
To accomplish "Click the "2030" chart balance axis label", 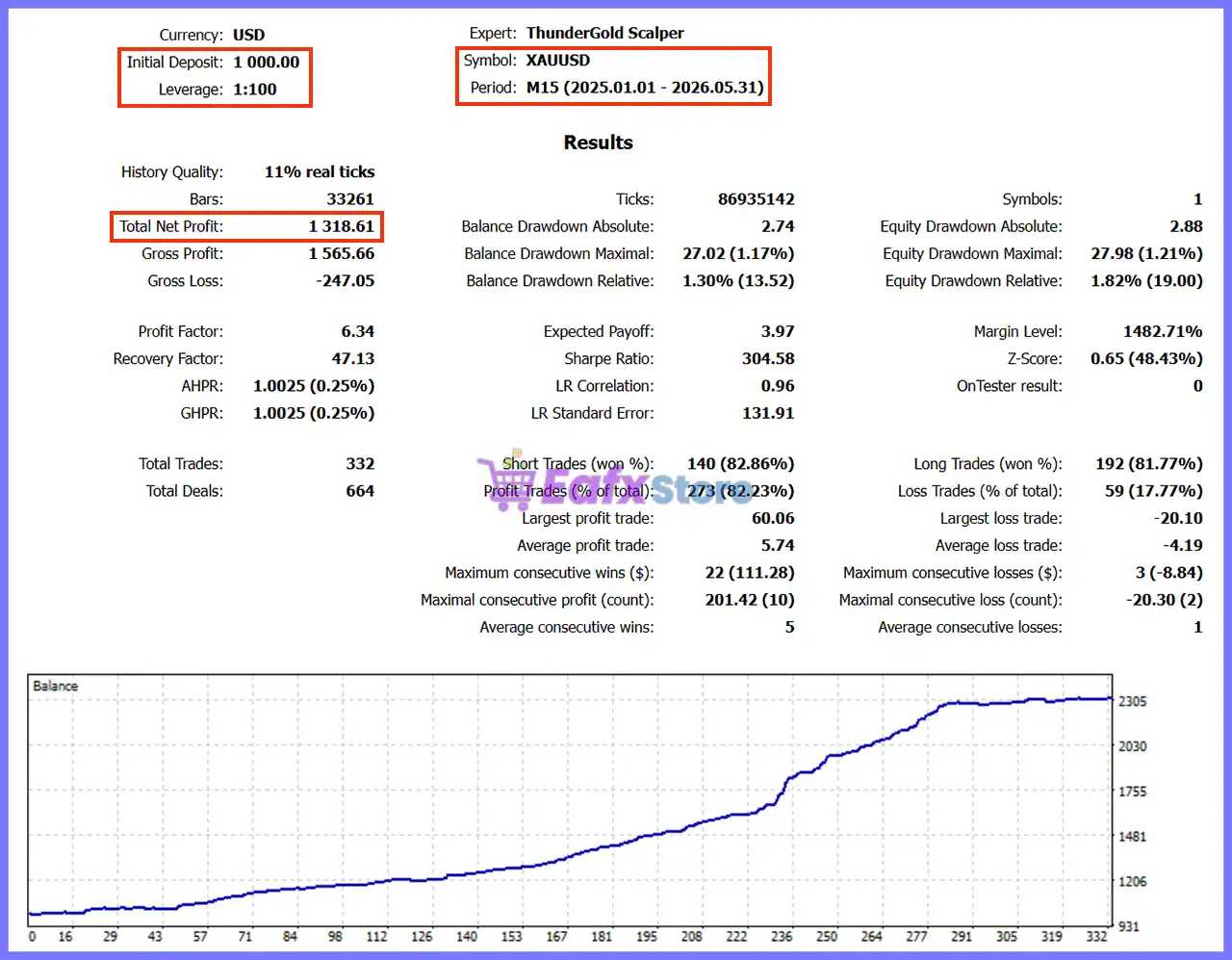I will tap(1133, 746).
